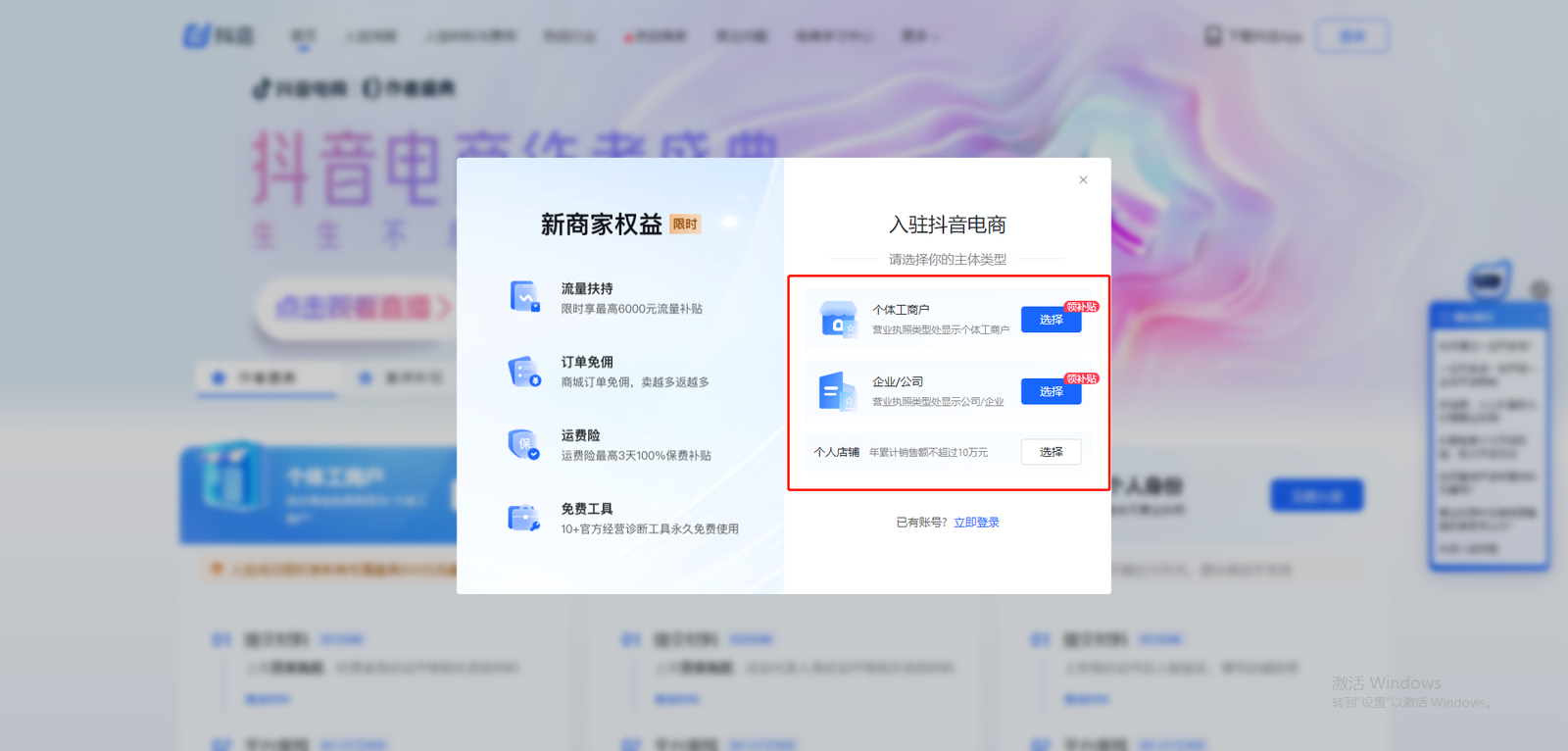Viewport: 1568px width, 751px height.
Task: Click the 免费工具 toolbox icon
Action: click(x=524, y=518)
